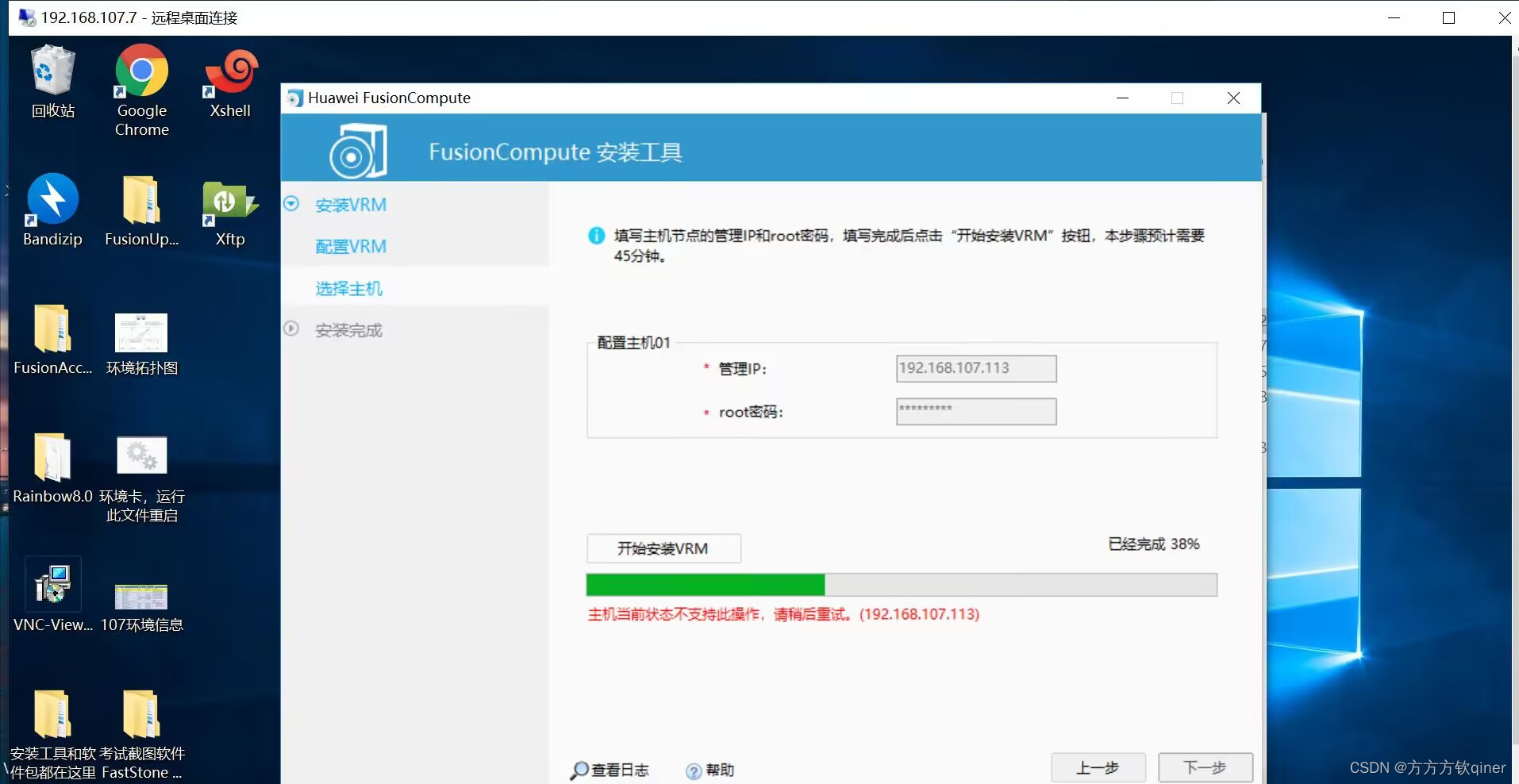Click the 开始安装VRM button
1519x784 pixels.
click(663, 548)
